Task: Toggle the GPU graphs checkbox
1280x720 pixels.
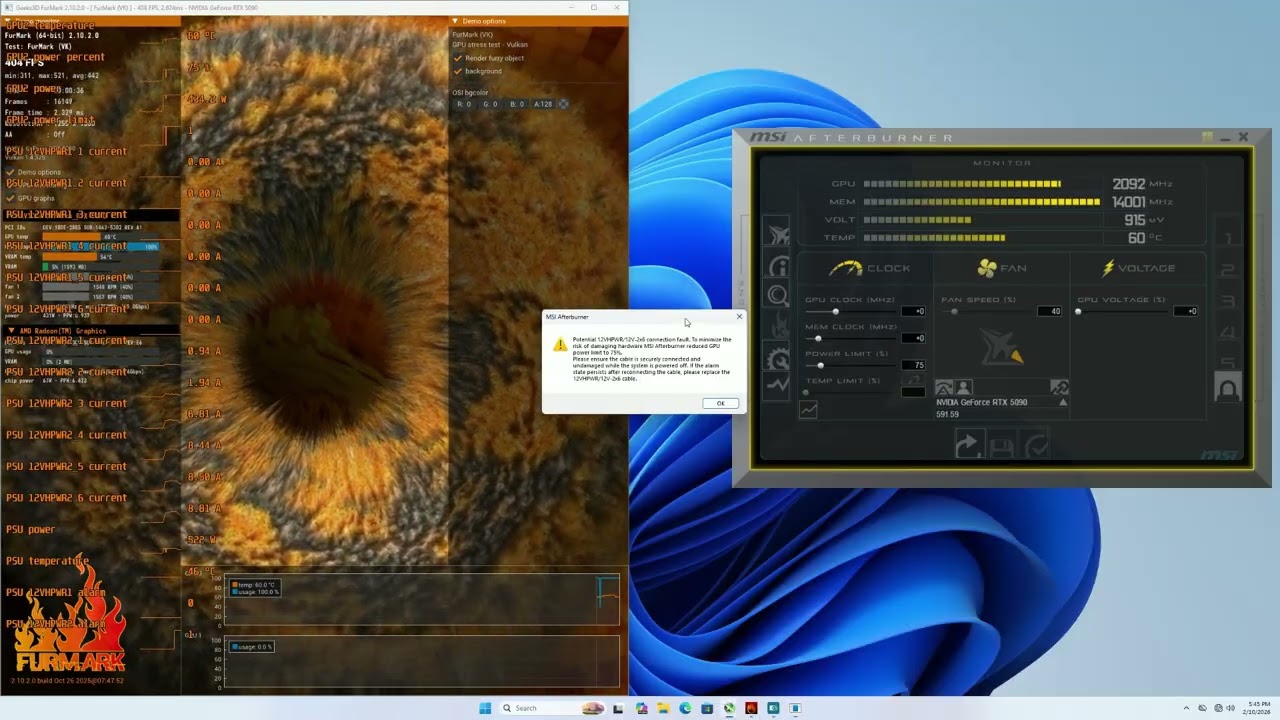Action: click(10, 198)
